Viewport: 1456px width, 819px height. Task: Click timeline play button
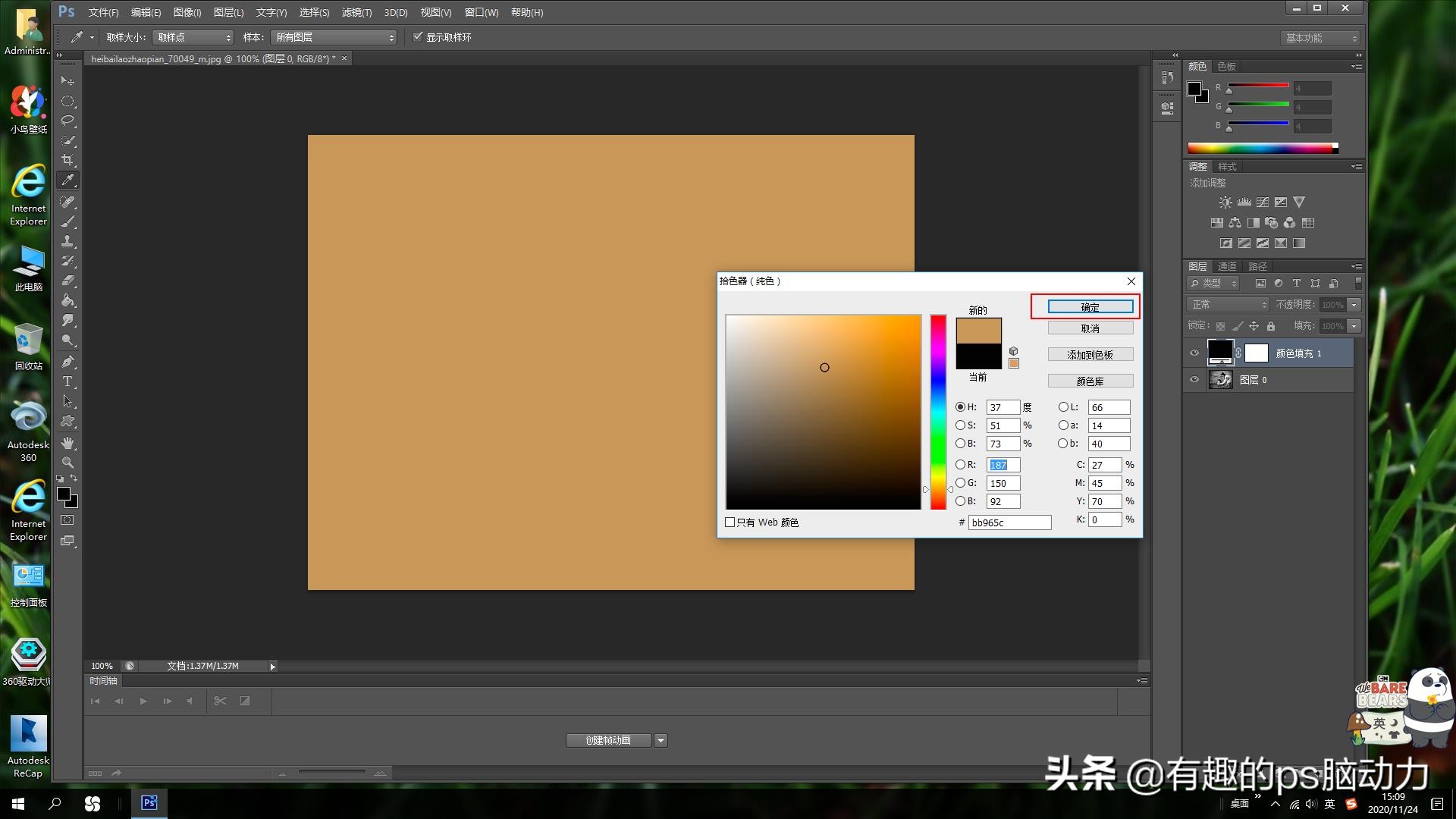click(143, 701)
